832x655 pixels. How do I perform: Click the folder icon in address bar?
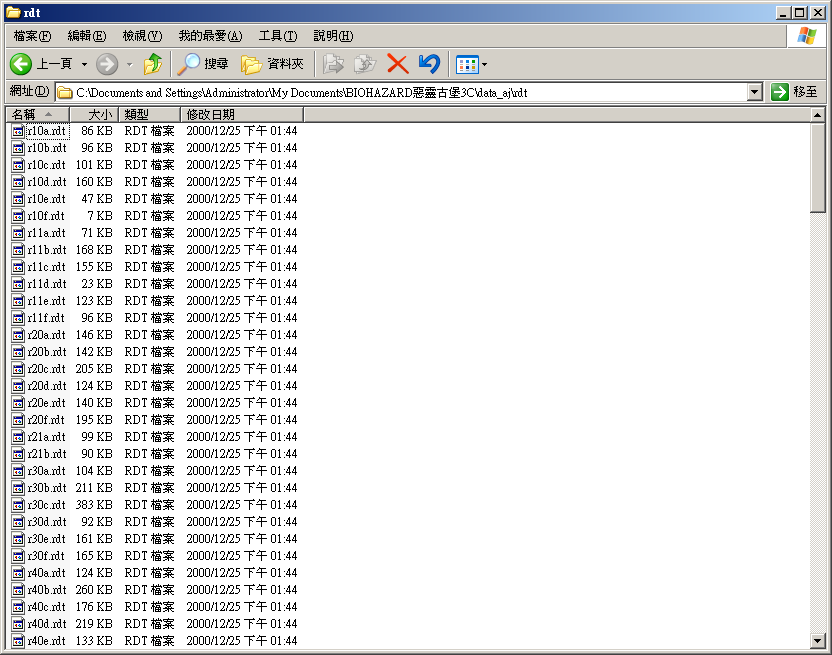point(65,93)
